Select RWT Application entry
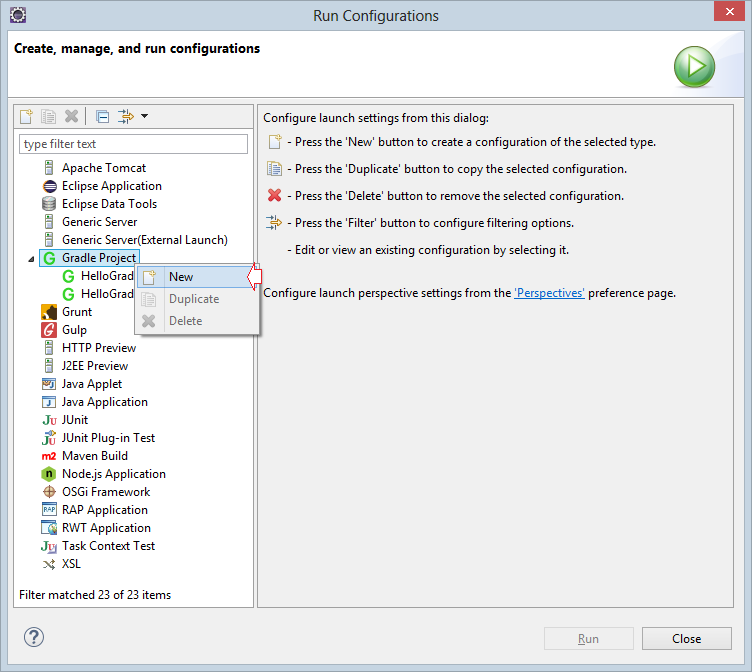This screenshot has width=752, height=672. click(x=106, y=528)
